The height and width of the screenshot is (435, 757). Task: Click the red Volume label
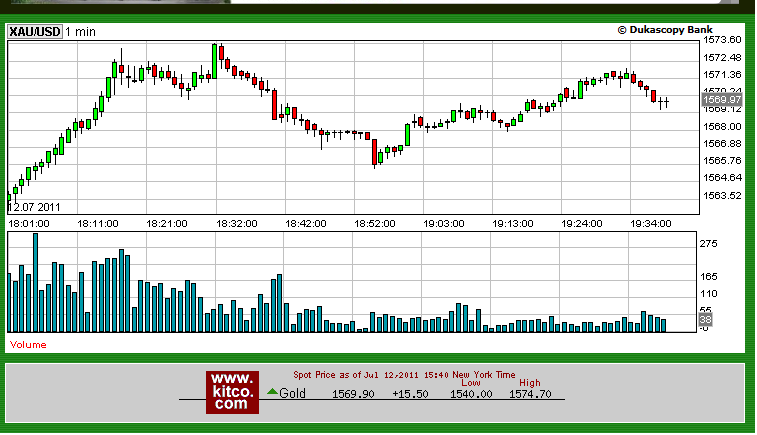coord(28,344)
